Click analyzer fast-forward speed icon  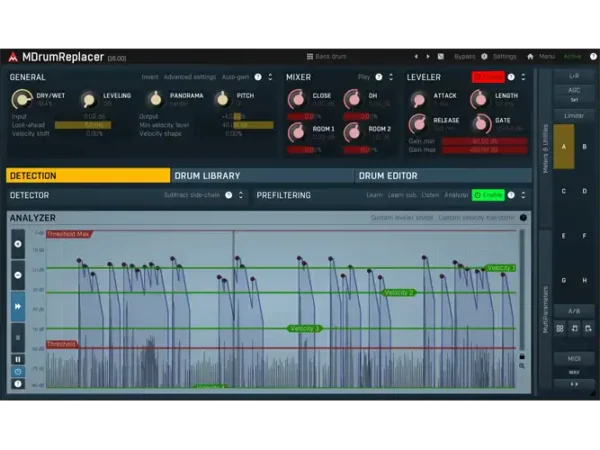click(18, 306)
